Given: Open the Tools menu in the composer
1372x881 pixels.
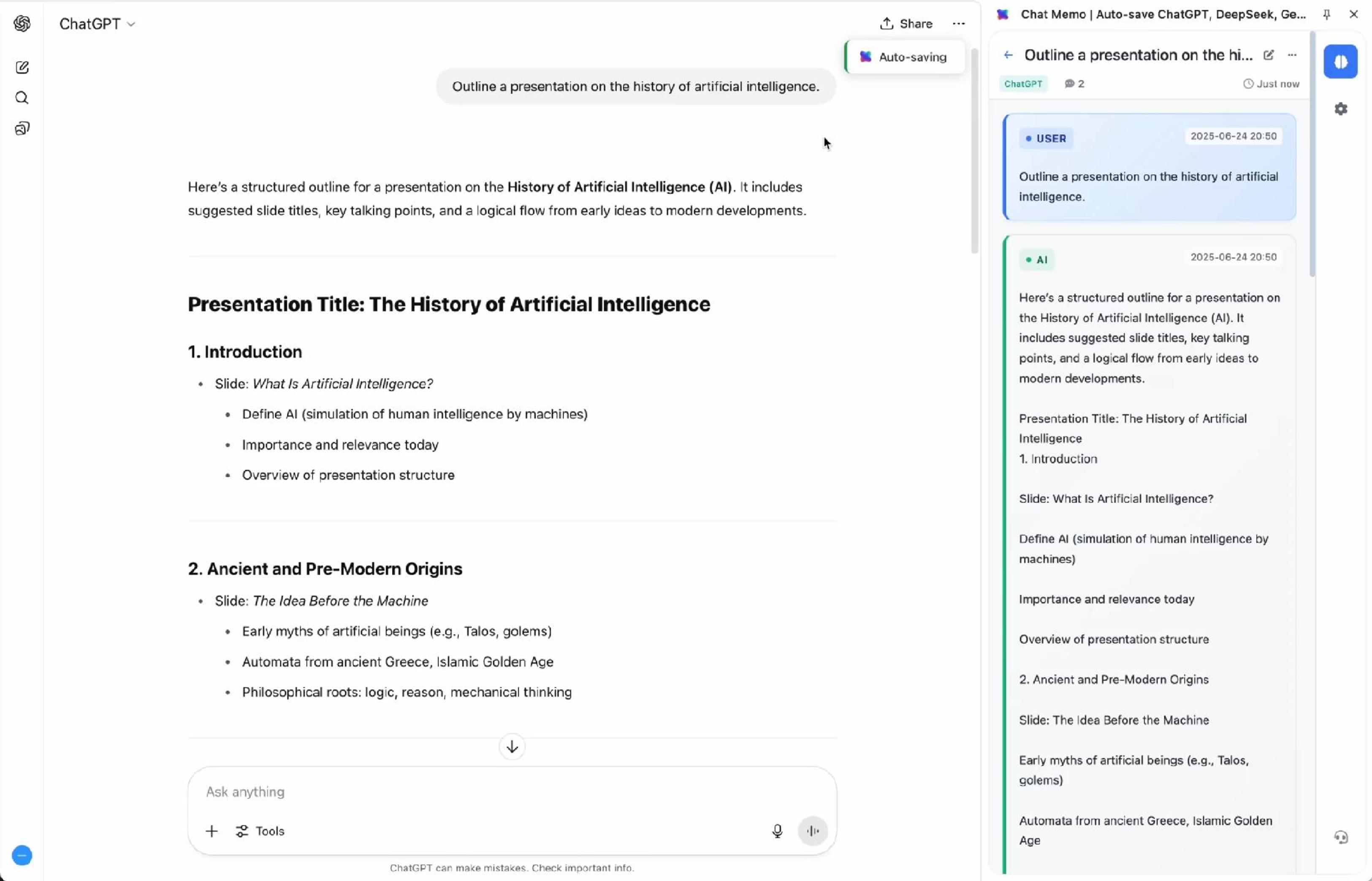Looking at the screenshot, I should click(x=260, y=831).
